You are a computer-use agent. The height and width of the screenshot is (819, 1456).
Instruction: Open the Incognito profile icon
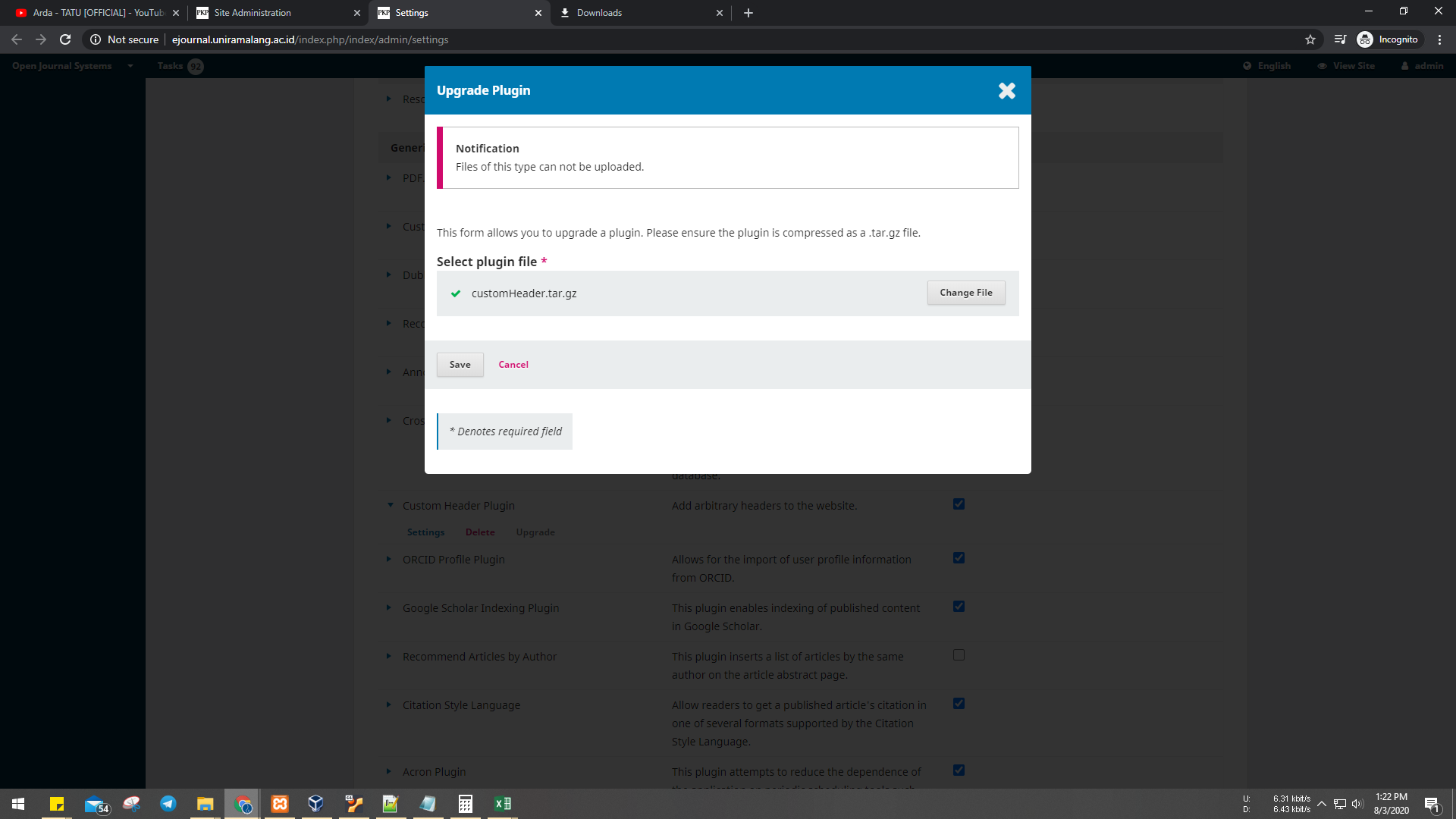1365,39
